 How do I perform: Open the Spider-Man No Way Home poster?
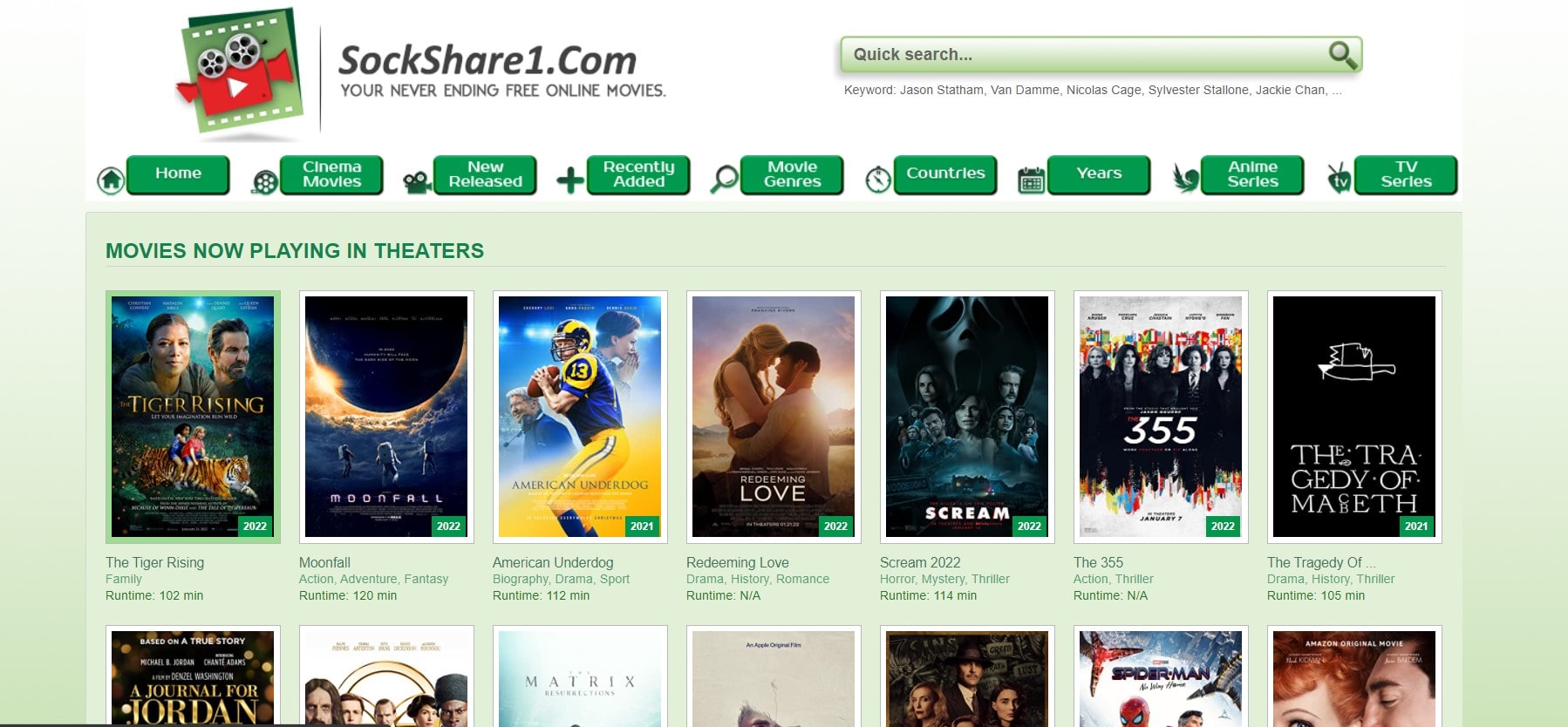tap(1161, 676)
